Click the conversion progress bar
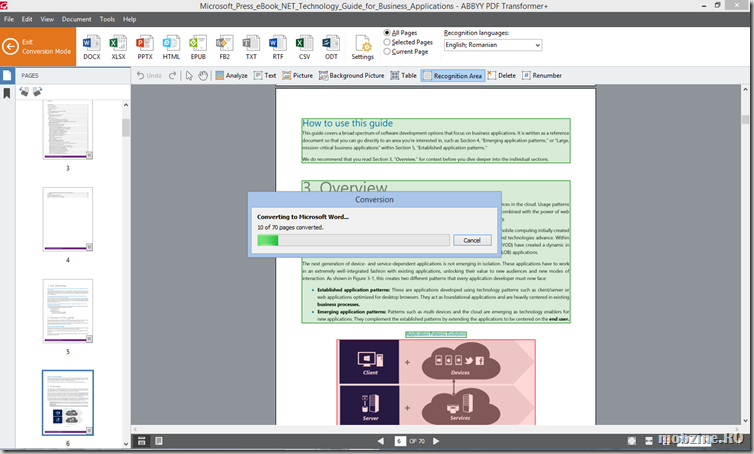 pos(353,240)
